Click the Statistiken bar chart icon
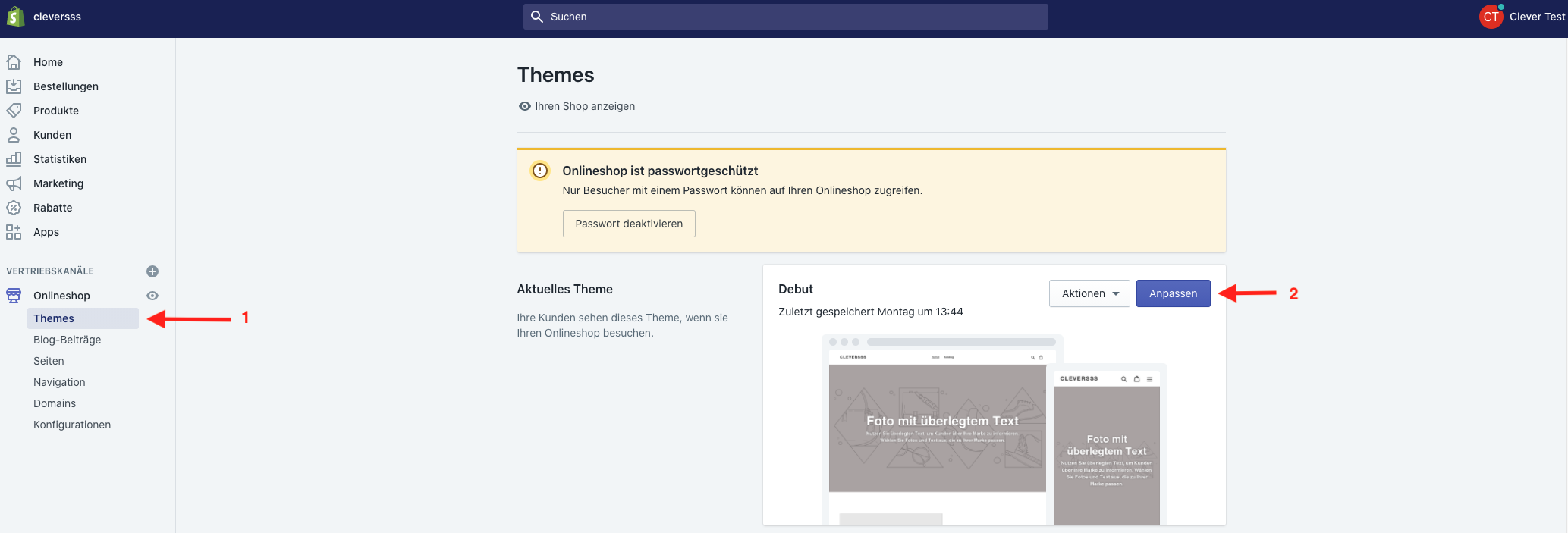This screenshot has height=533, width=1568. 14,159
